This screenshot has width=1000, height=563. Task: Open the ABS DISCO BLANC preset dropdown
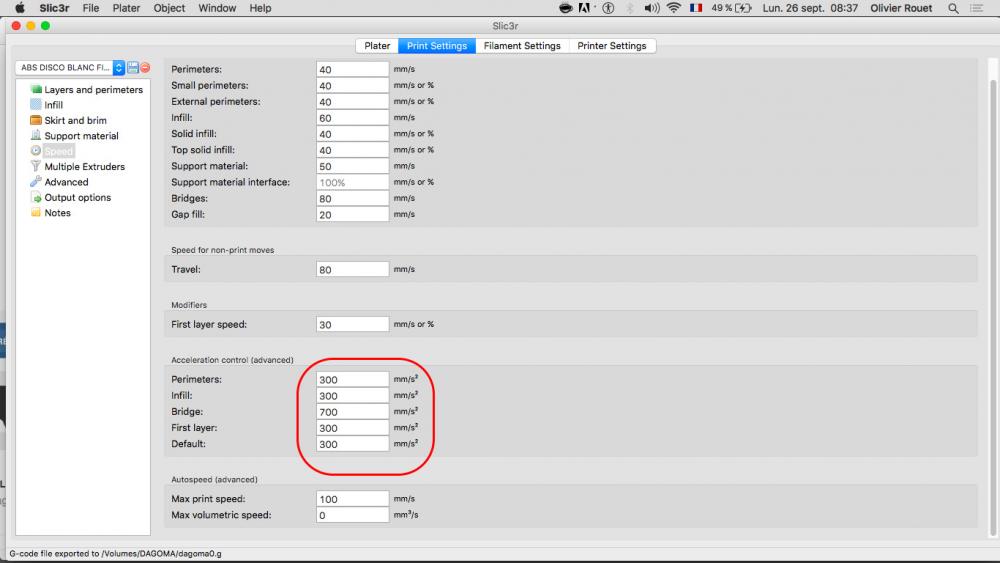(70, 68)
